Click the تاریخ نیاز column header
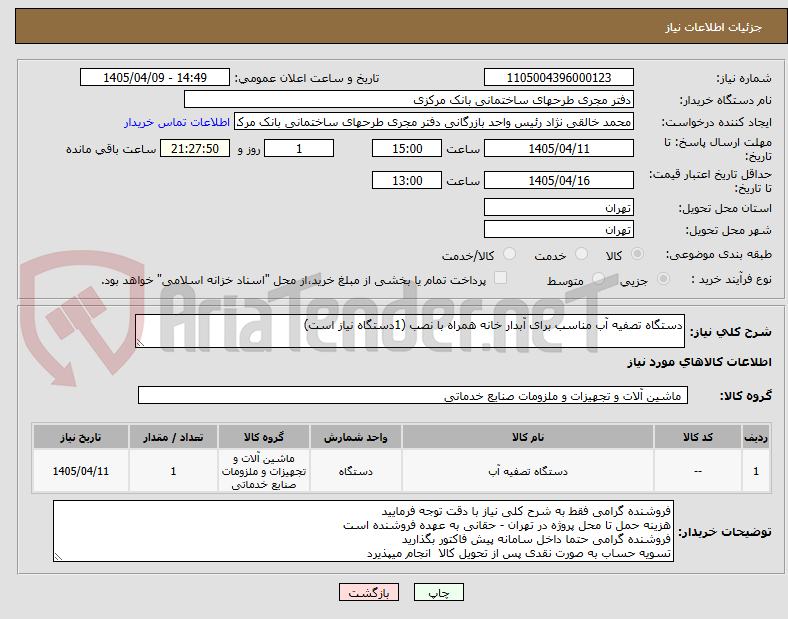This screenshot has height=619, width=788. click(80, 437)
